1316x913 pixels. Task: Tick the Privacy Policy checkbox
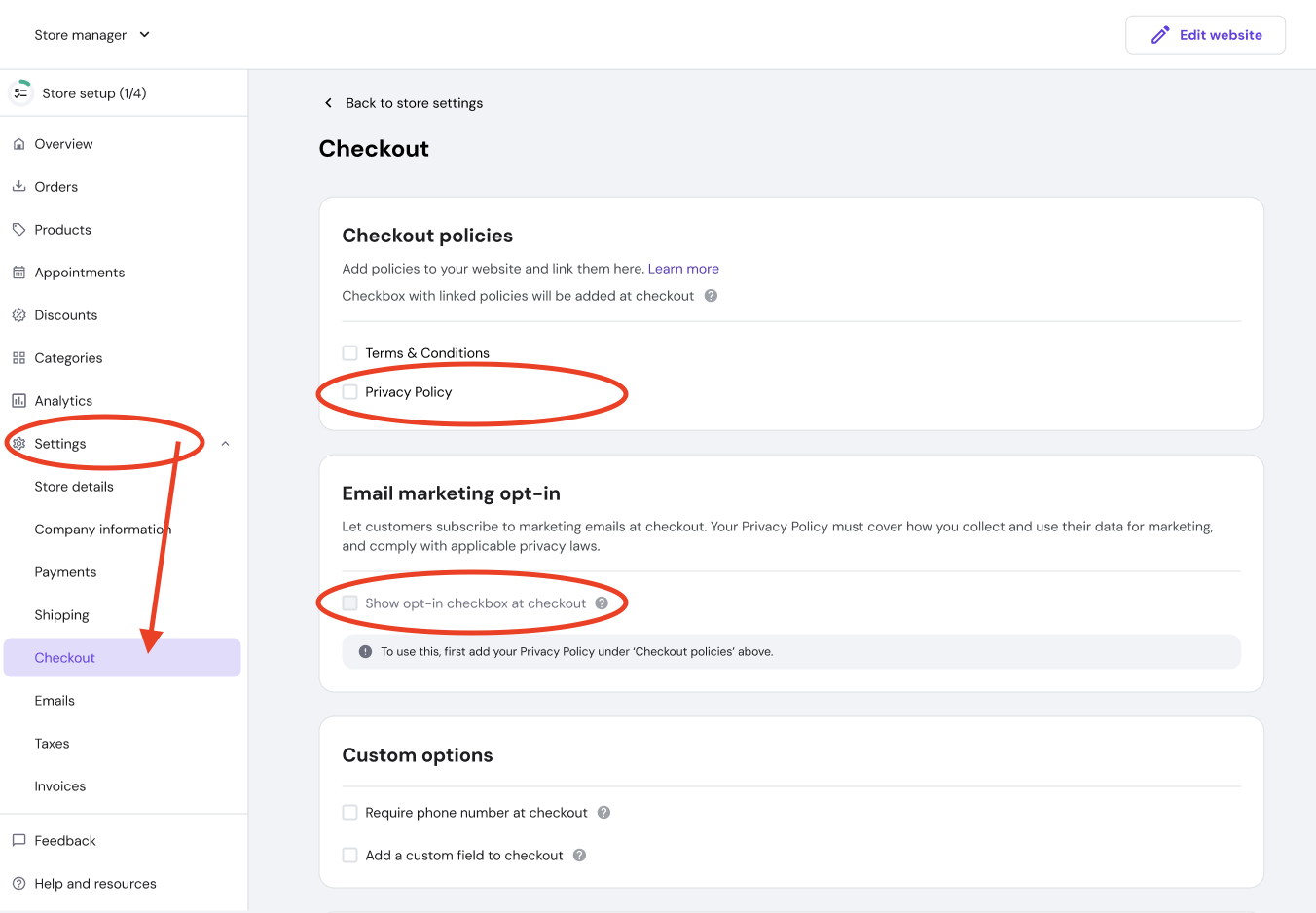350,392
